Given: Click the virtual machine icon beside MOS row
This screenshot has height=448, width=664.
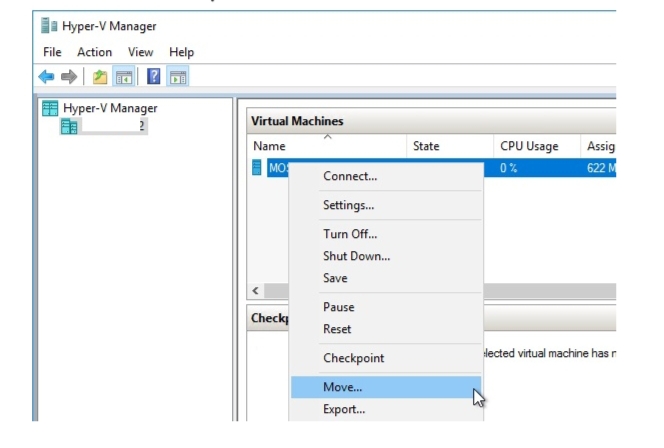Looking at the screenshot, I should tap(257, 167).
